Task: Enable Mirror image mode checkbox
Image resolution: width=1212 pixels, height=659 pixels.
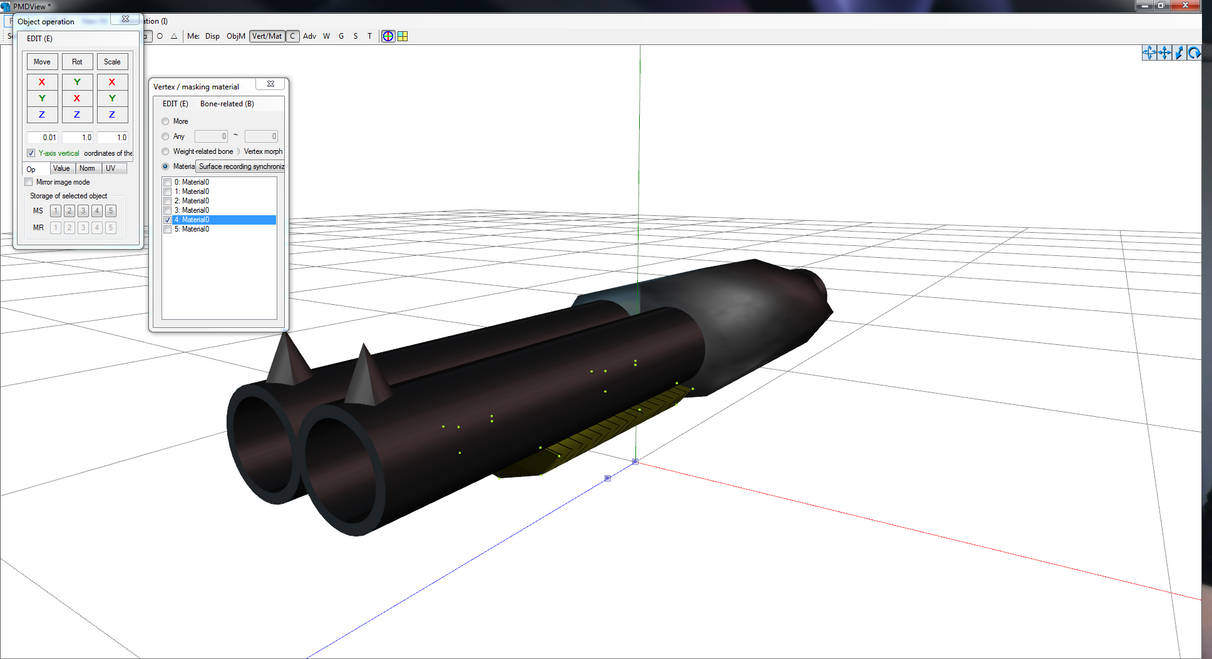Action: [30, 182]
